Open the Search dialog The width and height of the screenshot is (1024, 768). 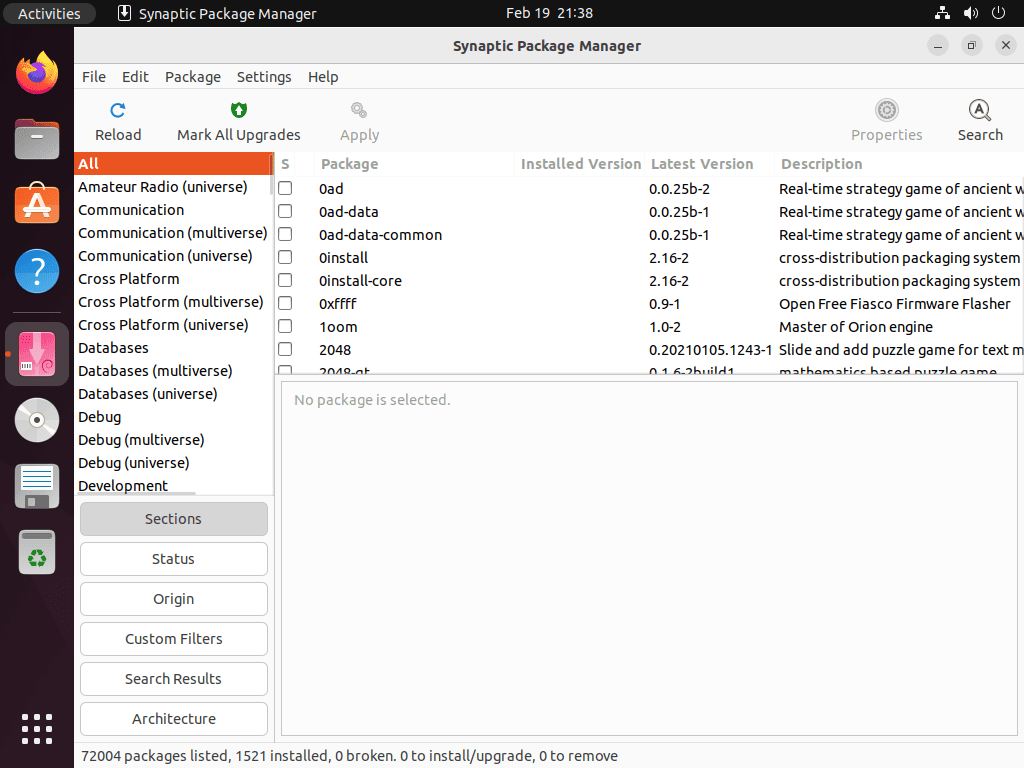click(x=979, y=120)
